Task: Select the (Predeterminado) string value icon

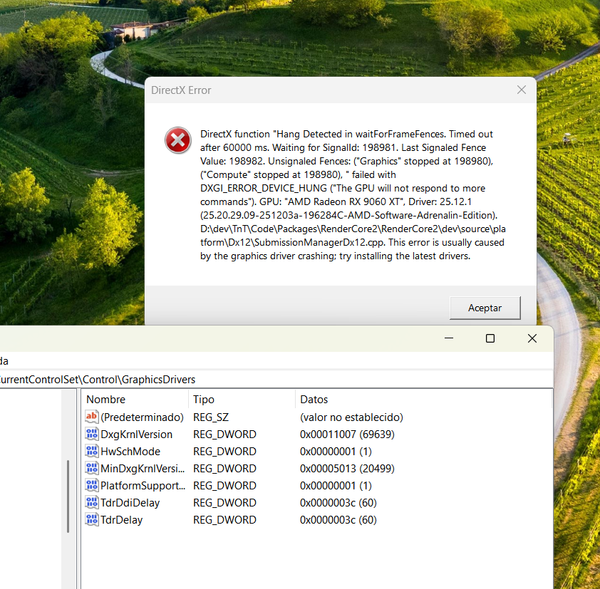Action: 92,417
